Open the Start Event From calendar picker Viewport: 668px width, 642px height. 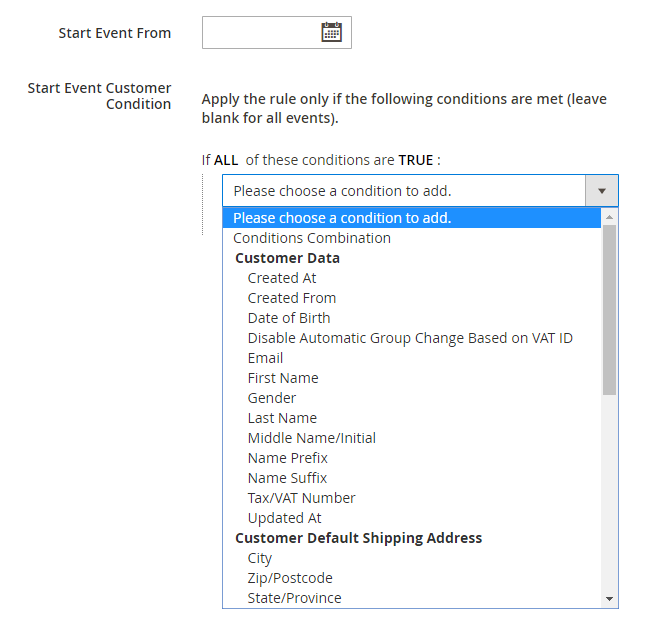point(331,32)
